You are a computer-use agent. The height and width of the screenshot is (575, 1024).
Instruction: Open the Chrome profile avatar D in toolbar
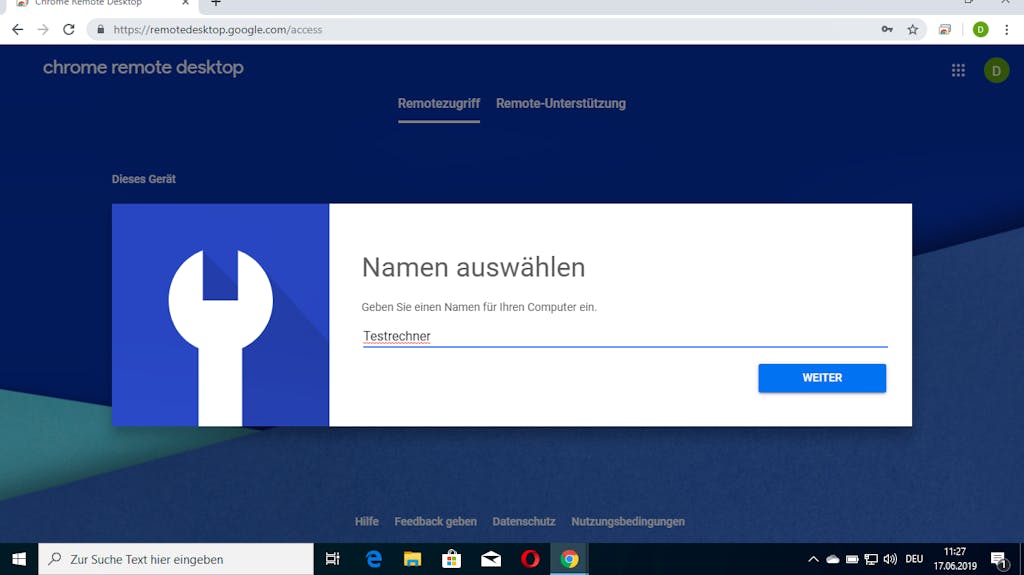[980, 29]
